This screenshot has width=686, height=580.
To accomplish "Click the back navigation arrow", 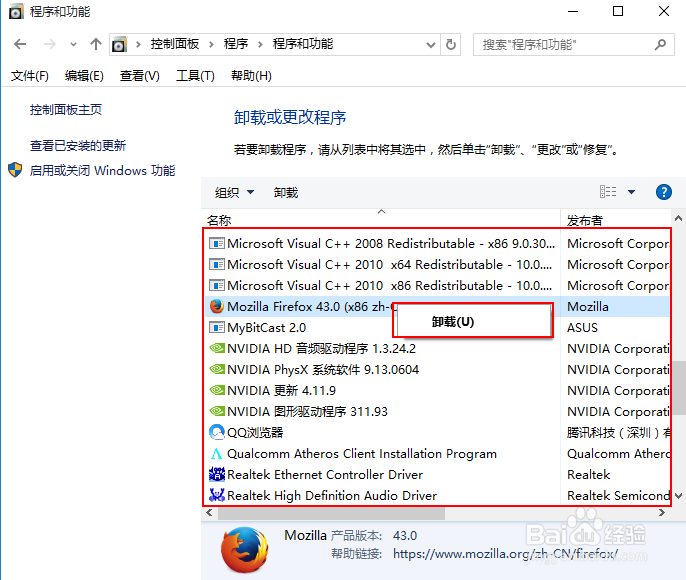I will 20,44.
